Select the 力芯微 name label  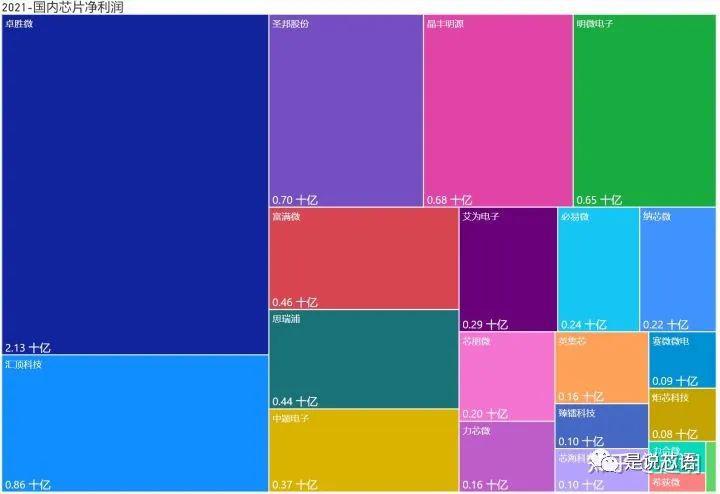[x=476, y=431]
